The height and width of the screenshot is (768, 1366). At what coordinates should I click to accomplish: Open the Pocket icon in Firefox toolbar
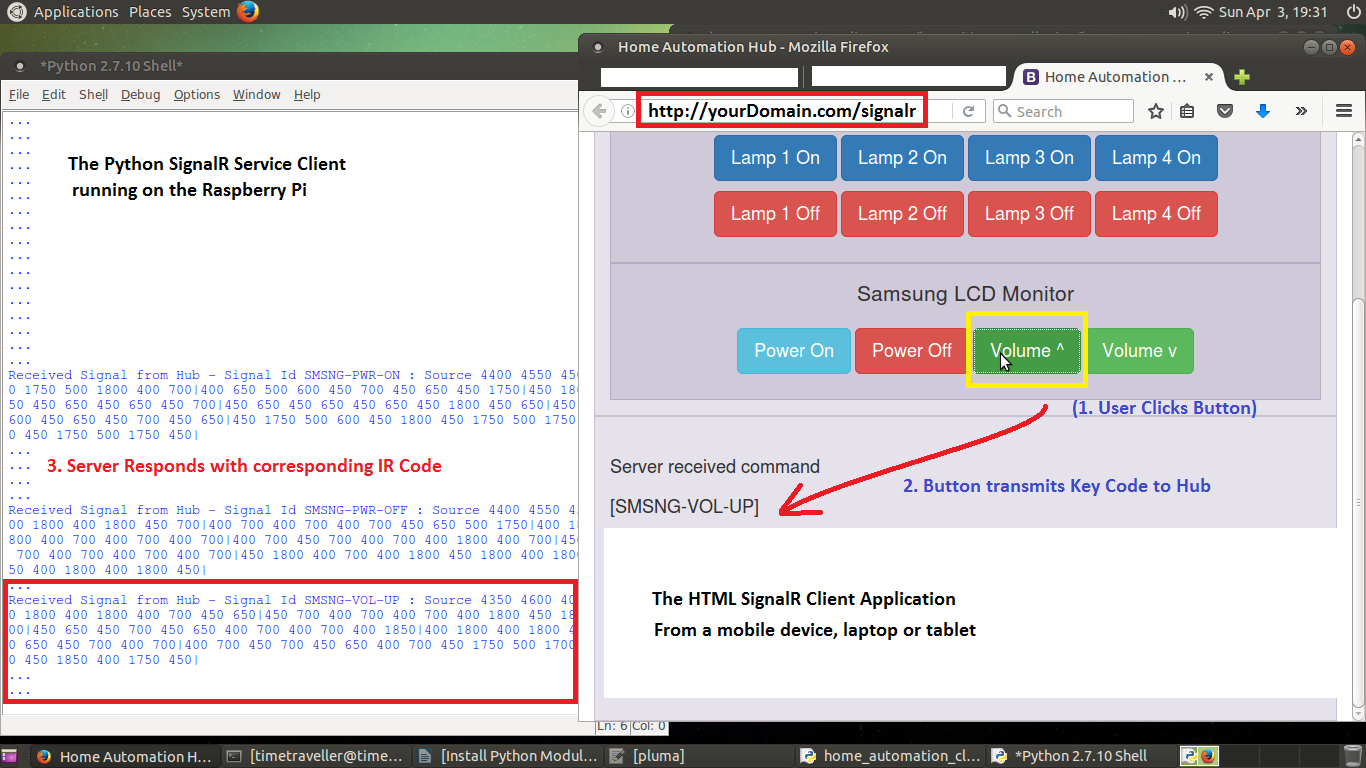coord(1225,111)
